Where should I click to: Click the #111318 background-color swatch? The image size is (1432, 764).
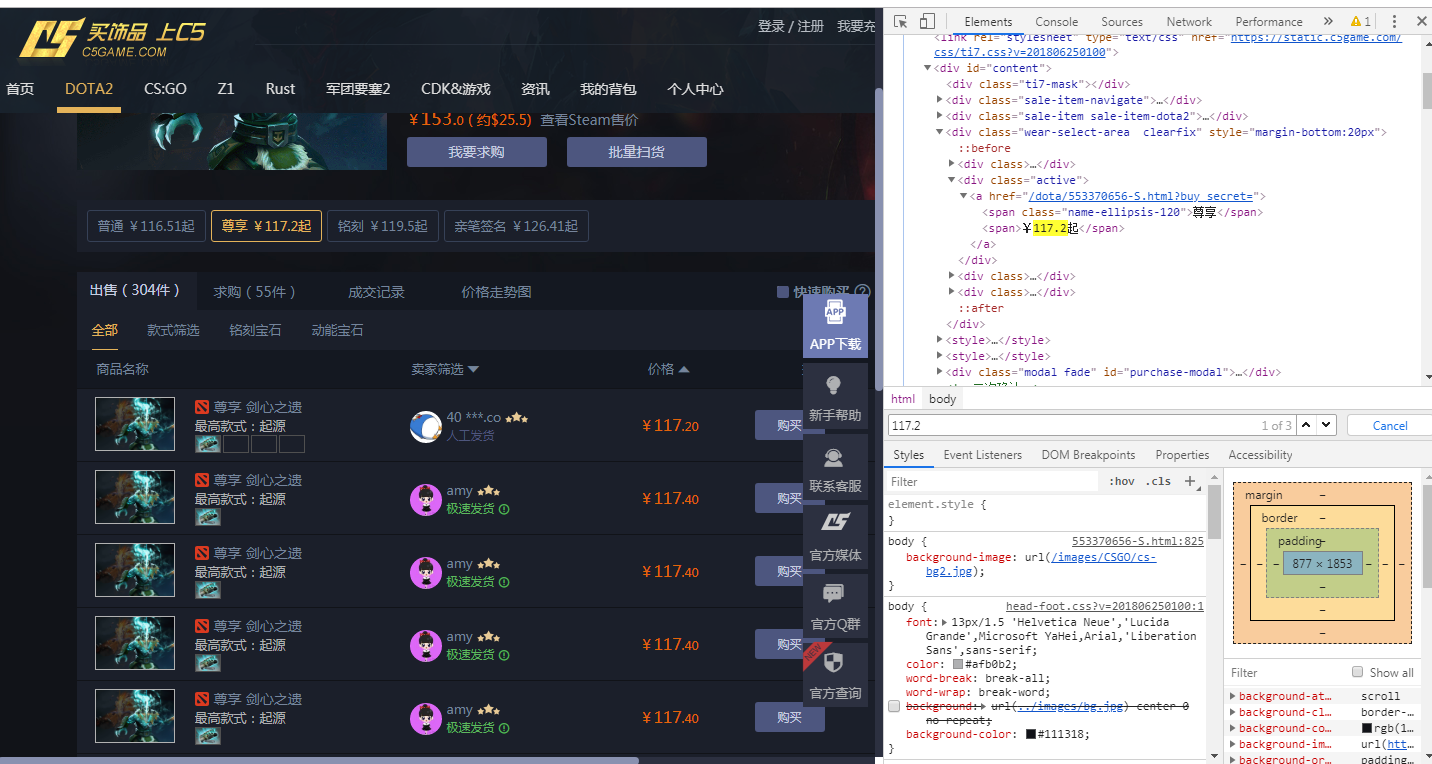(x=1030, y=734)
